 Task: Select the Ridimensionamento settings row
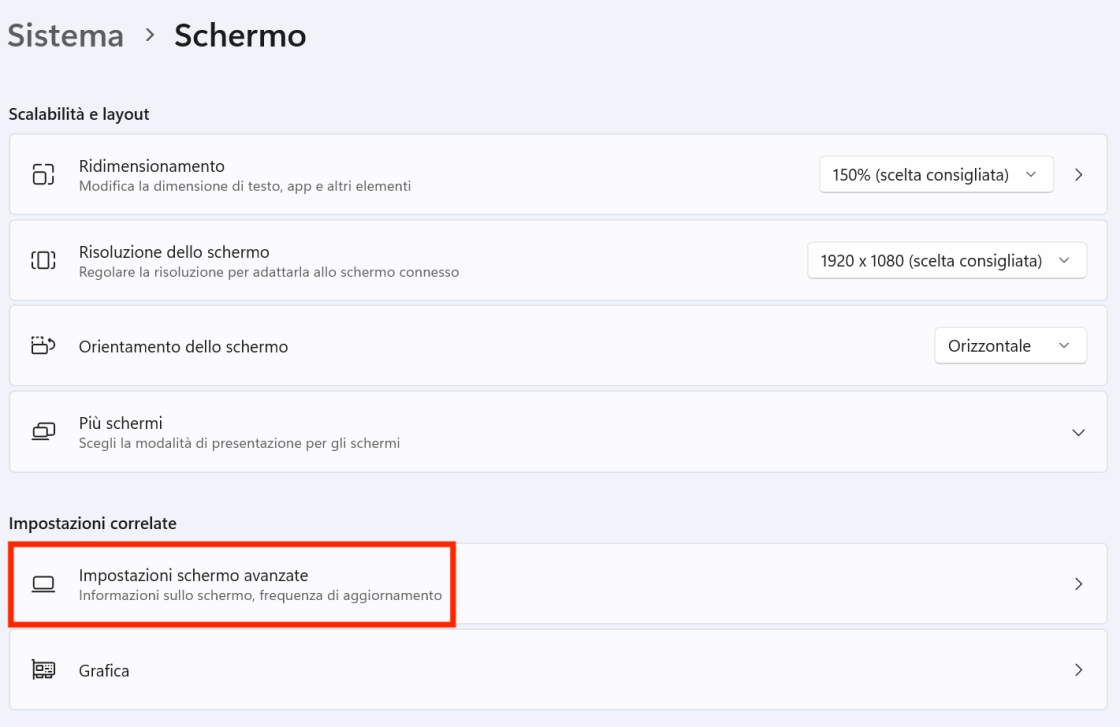point(400,174)
